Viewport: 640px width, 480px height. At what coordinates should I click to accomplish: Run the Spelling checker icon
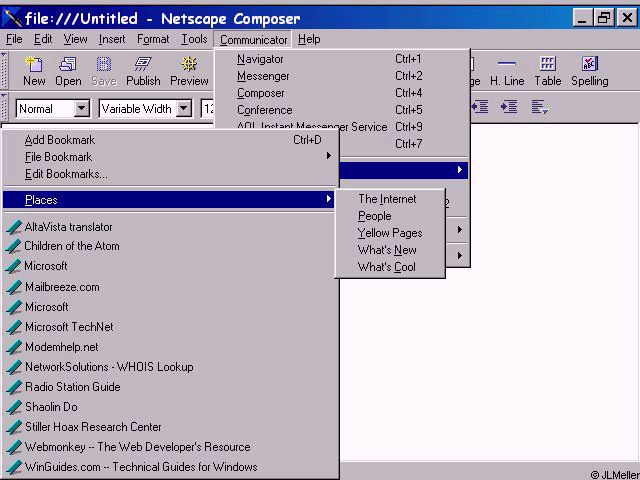click(589, 64)
